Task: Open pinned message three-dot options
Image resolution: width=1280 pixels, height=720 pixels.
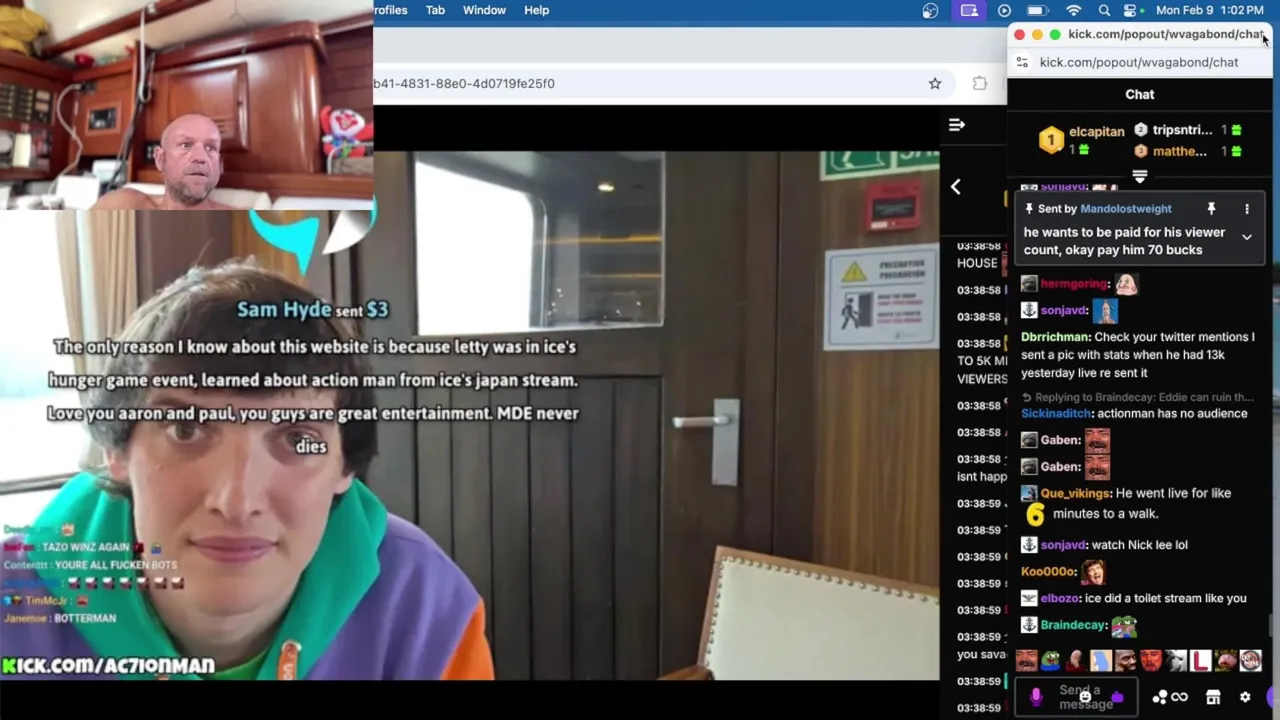Action: 1246,208
